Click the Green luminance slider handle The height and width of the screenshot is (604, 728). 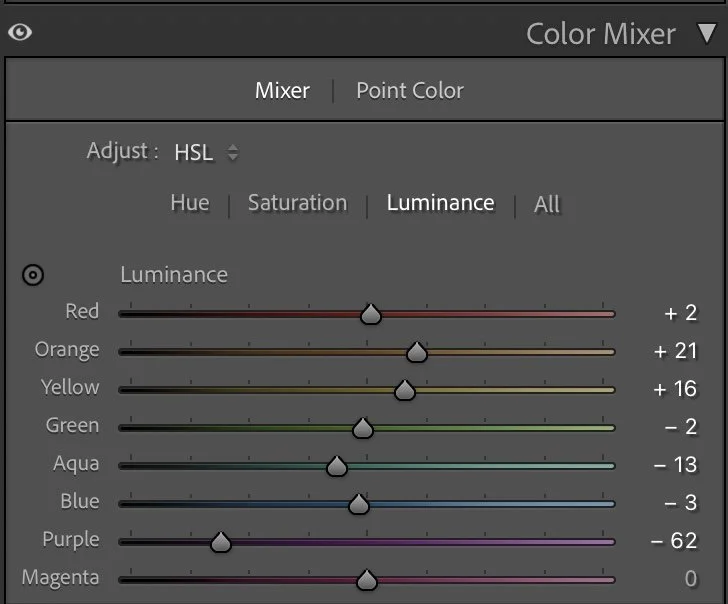pyautogui.click(x=363, y=428)
